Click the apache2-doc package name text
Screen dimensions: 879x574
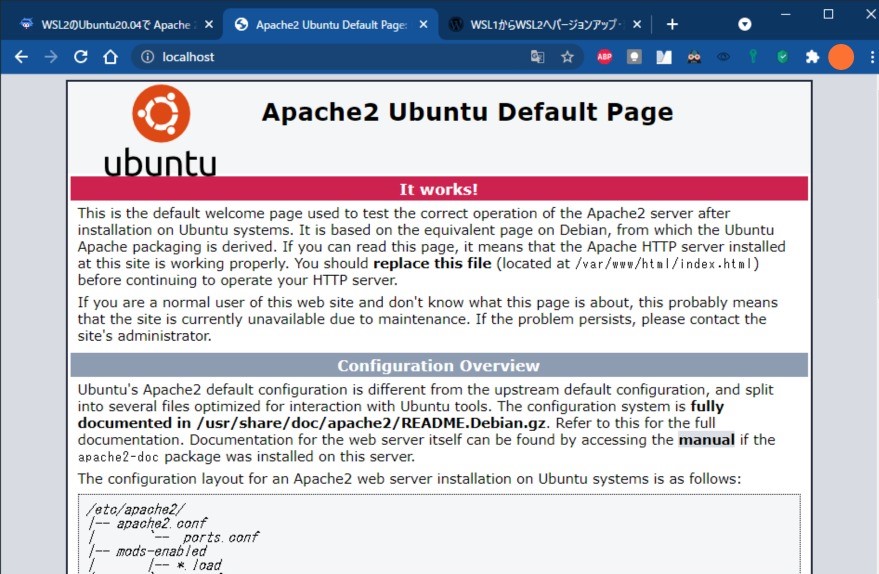[x=118, y=457]
